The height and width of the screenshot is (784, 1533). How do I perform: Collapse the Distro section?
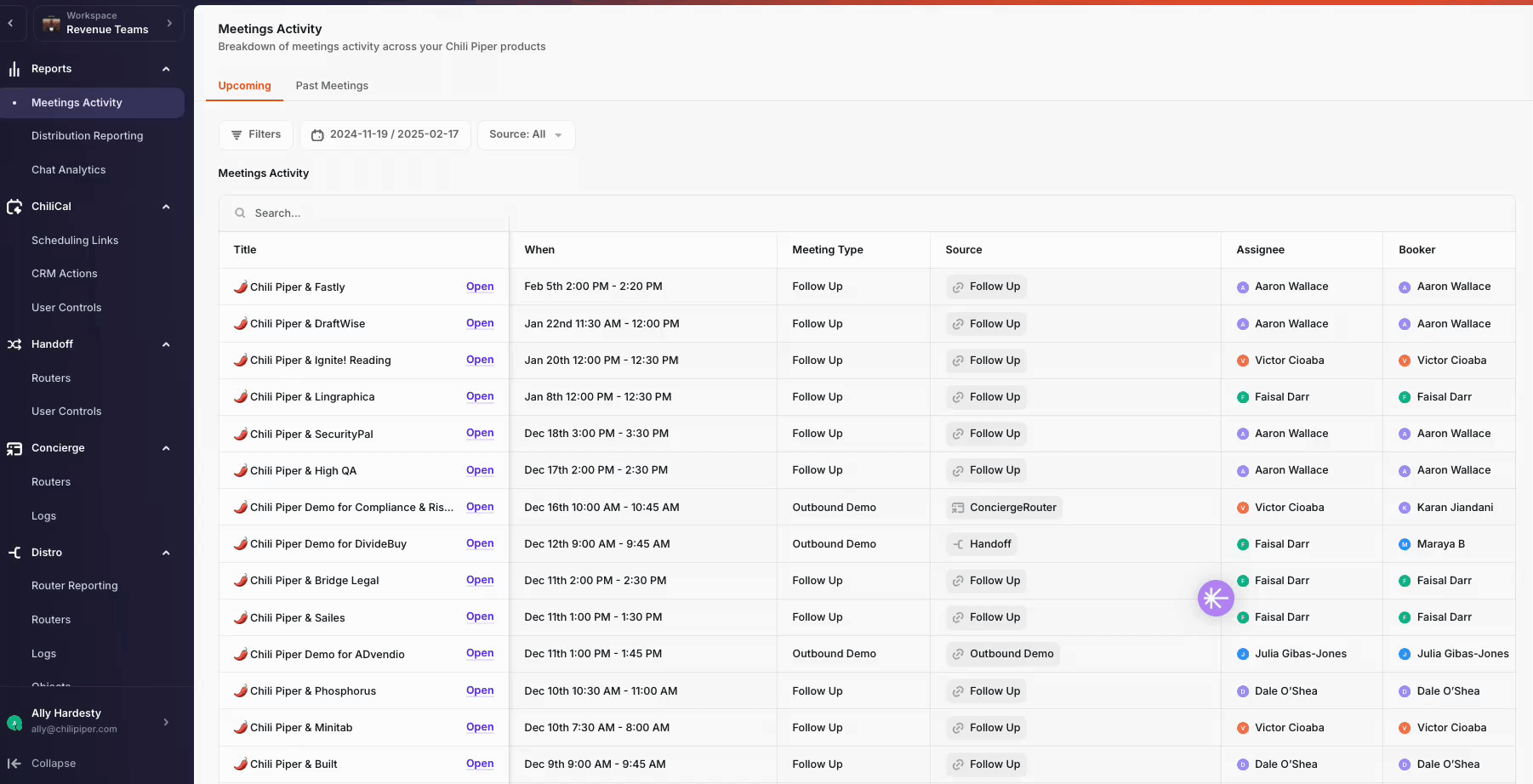tap(166, 553)
